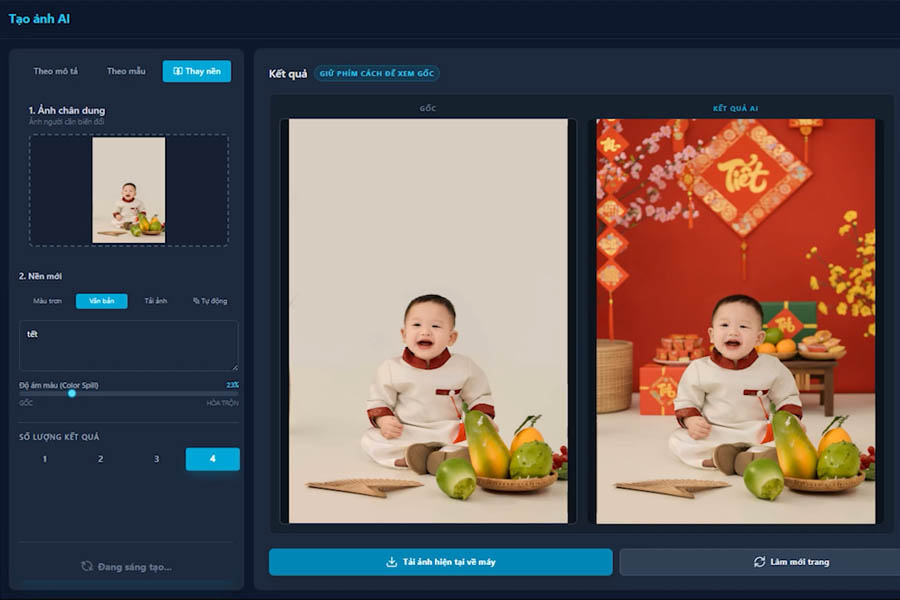900x600 pixels.
Task: Click the refresh icon beside Làm mới trang
Action: click(x=759, y=562)
